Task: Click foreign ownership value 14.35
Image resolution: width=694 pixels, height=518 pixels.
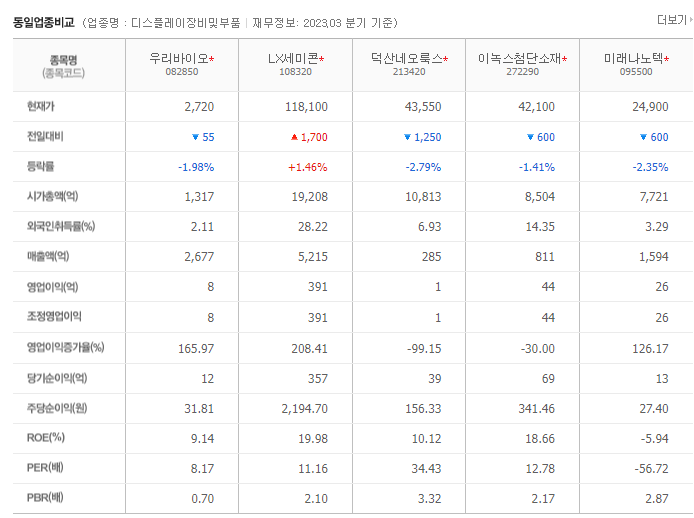Action: point(540,227)
